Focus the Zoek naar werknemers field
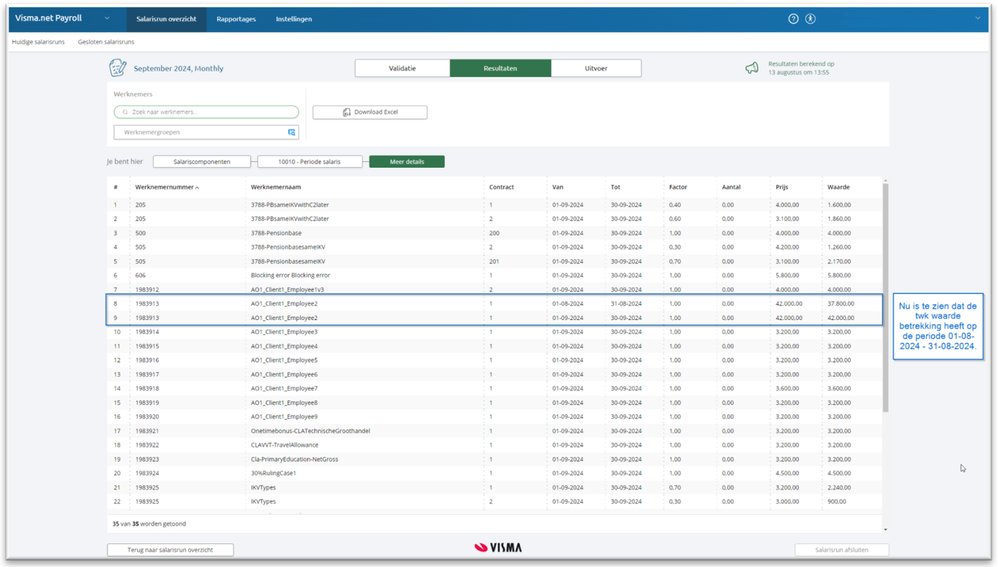This screenshot has width=998, height=567. [206, 112]
